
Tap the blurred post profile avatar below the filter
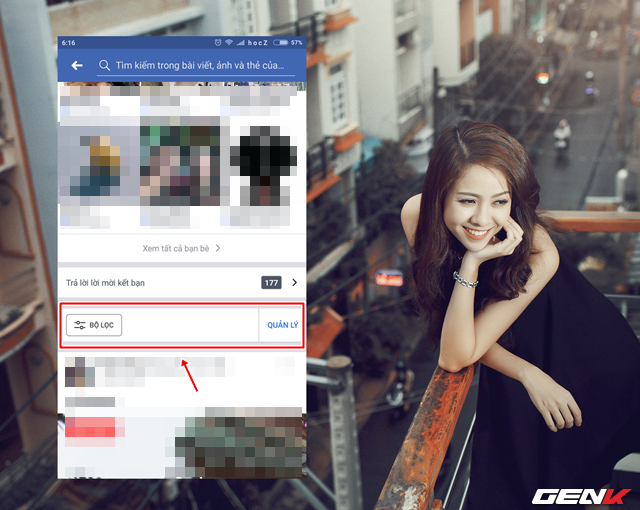tap(80, 372)
